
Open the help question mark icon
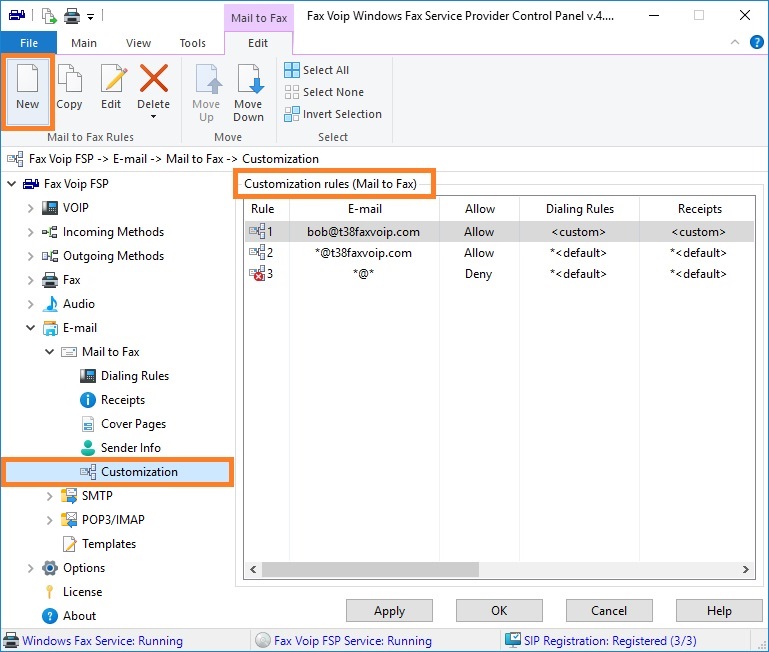[756, 42]
